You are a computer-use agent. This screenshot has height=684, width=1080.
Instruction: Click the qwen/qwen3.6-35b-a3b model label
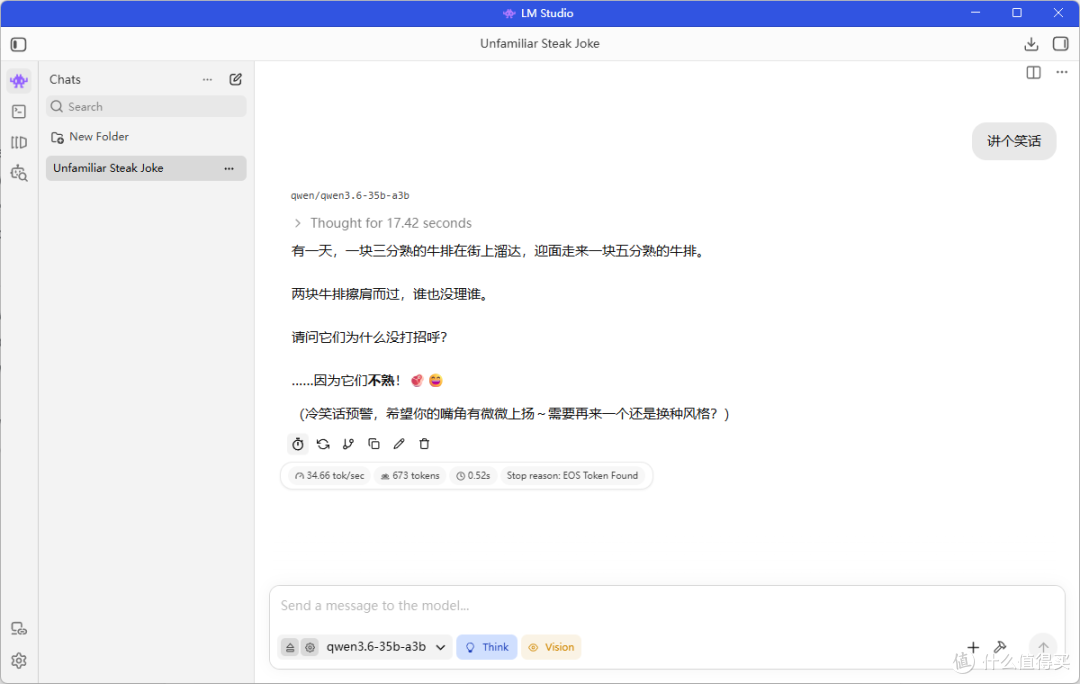pyautogui.click(x=350, y=196)
